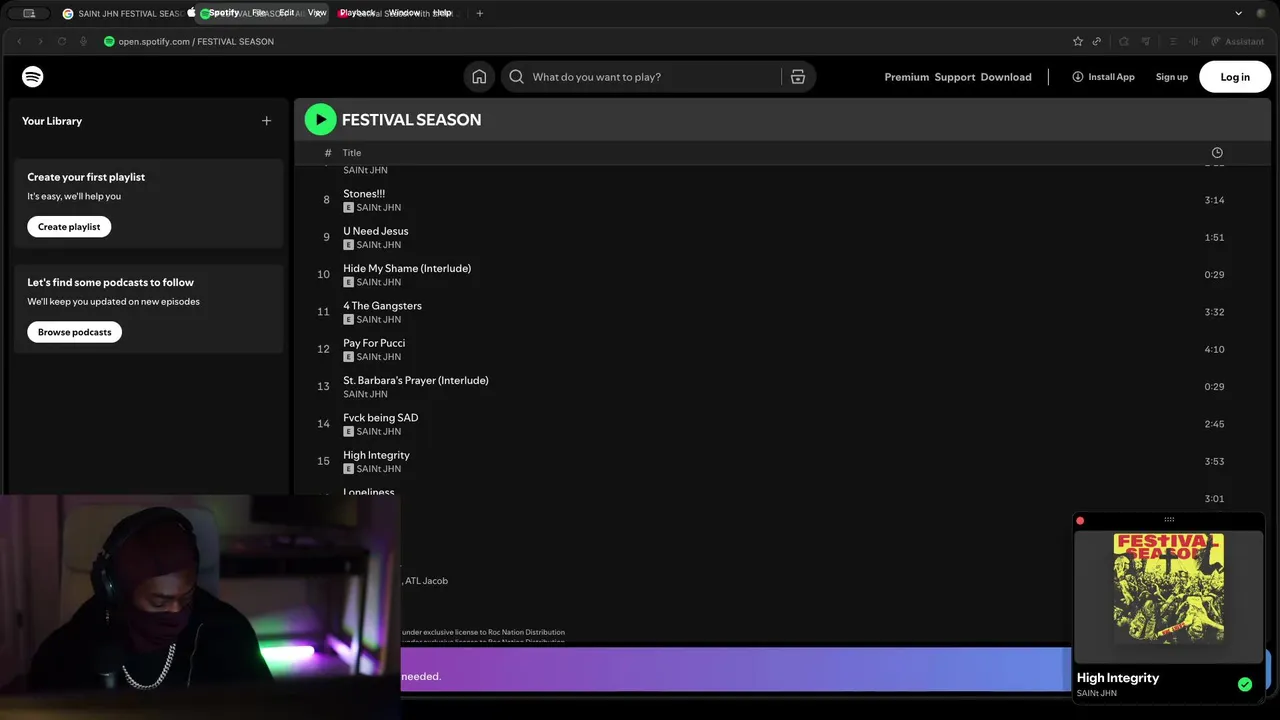
Task: Click the plus icon in Your Library
Action: tap(266, 121)
